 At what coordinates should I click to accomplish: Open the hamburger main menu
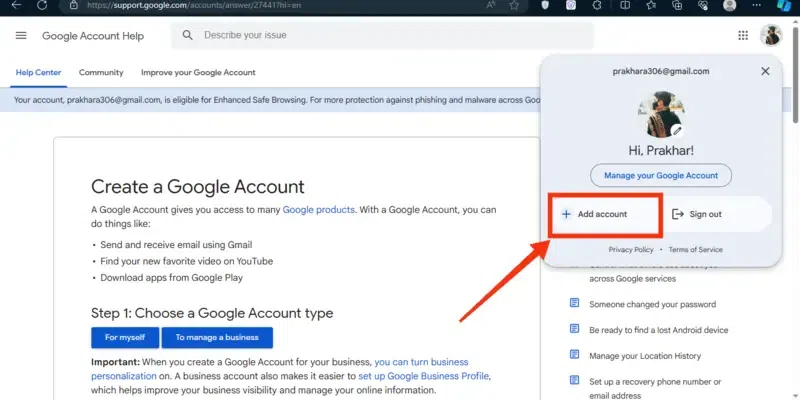tap(21, 36)
